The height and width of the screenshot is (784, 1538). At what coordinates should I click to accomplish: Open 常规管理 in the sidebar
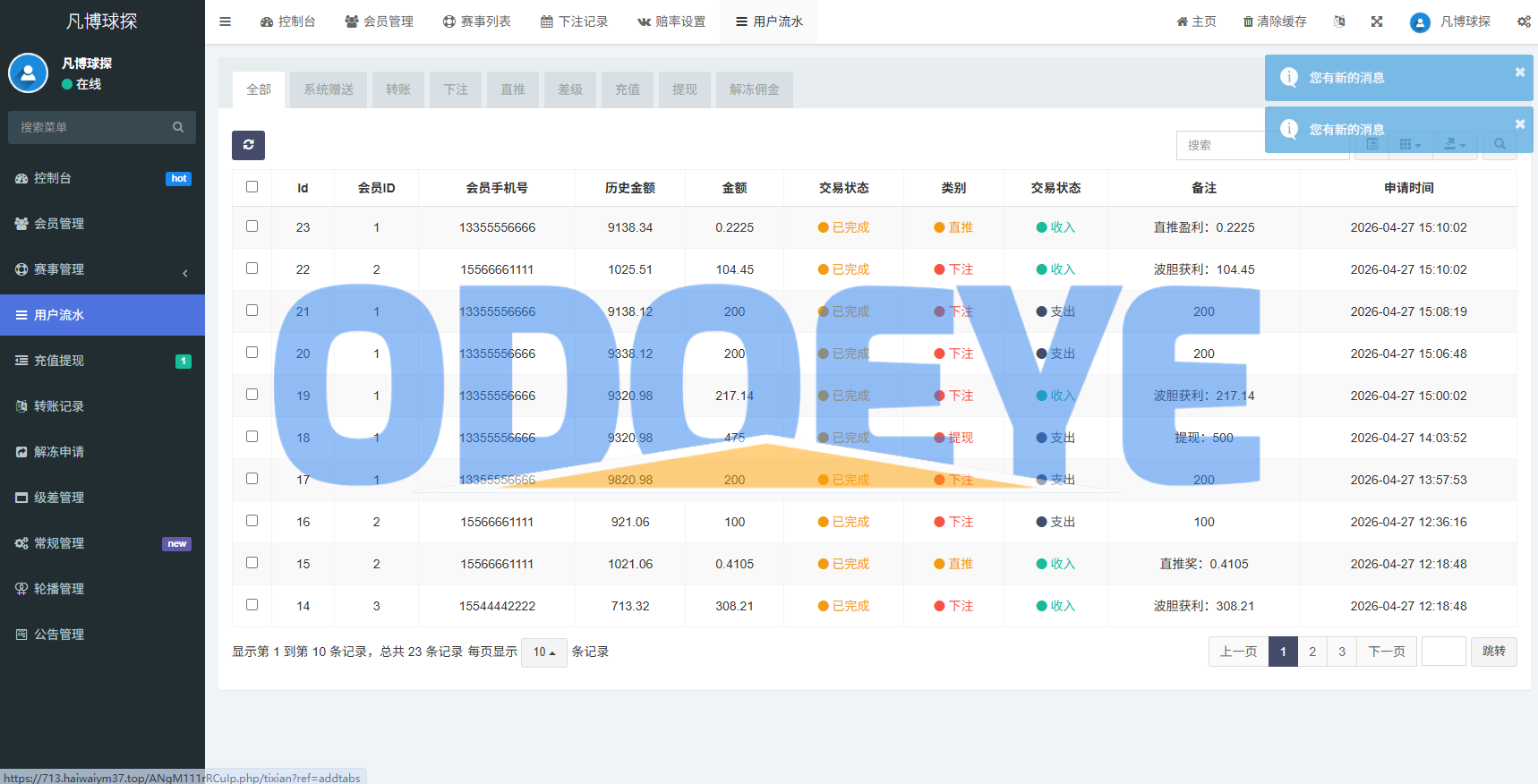(x=102, y=543)
